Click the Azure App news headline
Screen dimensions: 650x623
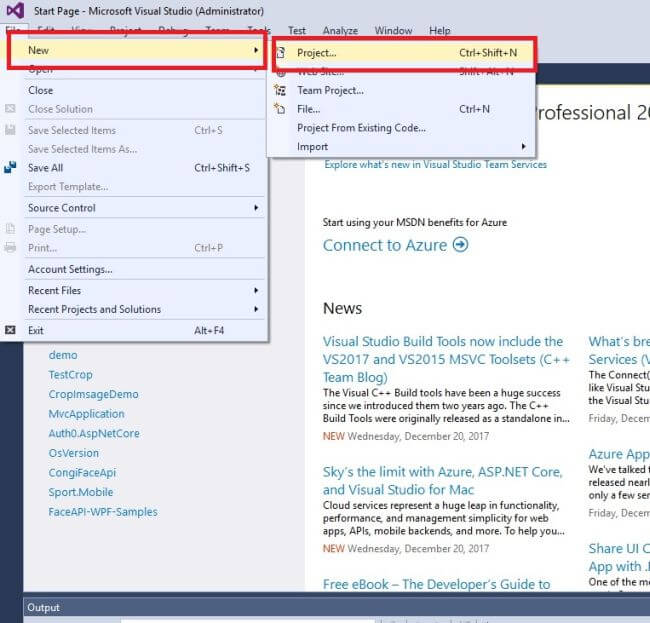(619, 454)
